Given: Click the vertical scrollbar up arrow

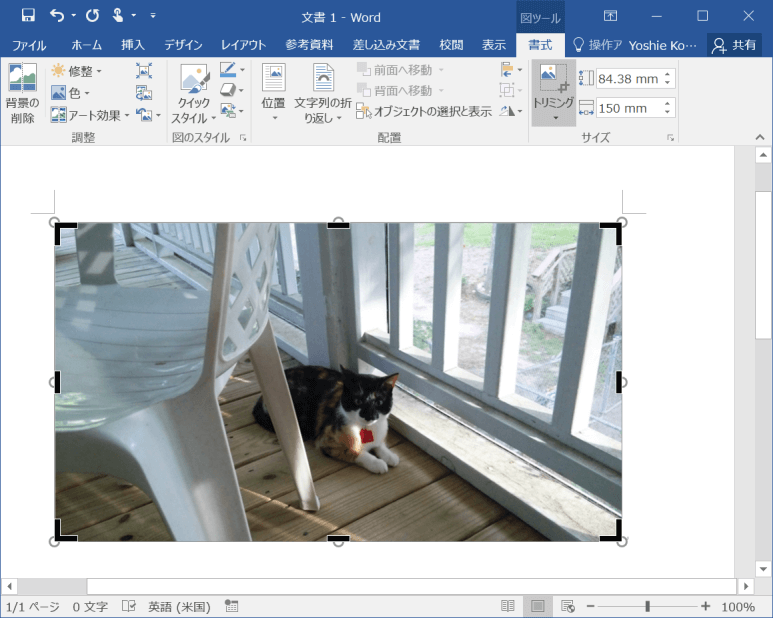Looking at the screenshot, I should pos(763,155).
